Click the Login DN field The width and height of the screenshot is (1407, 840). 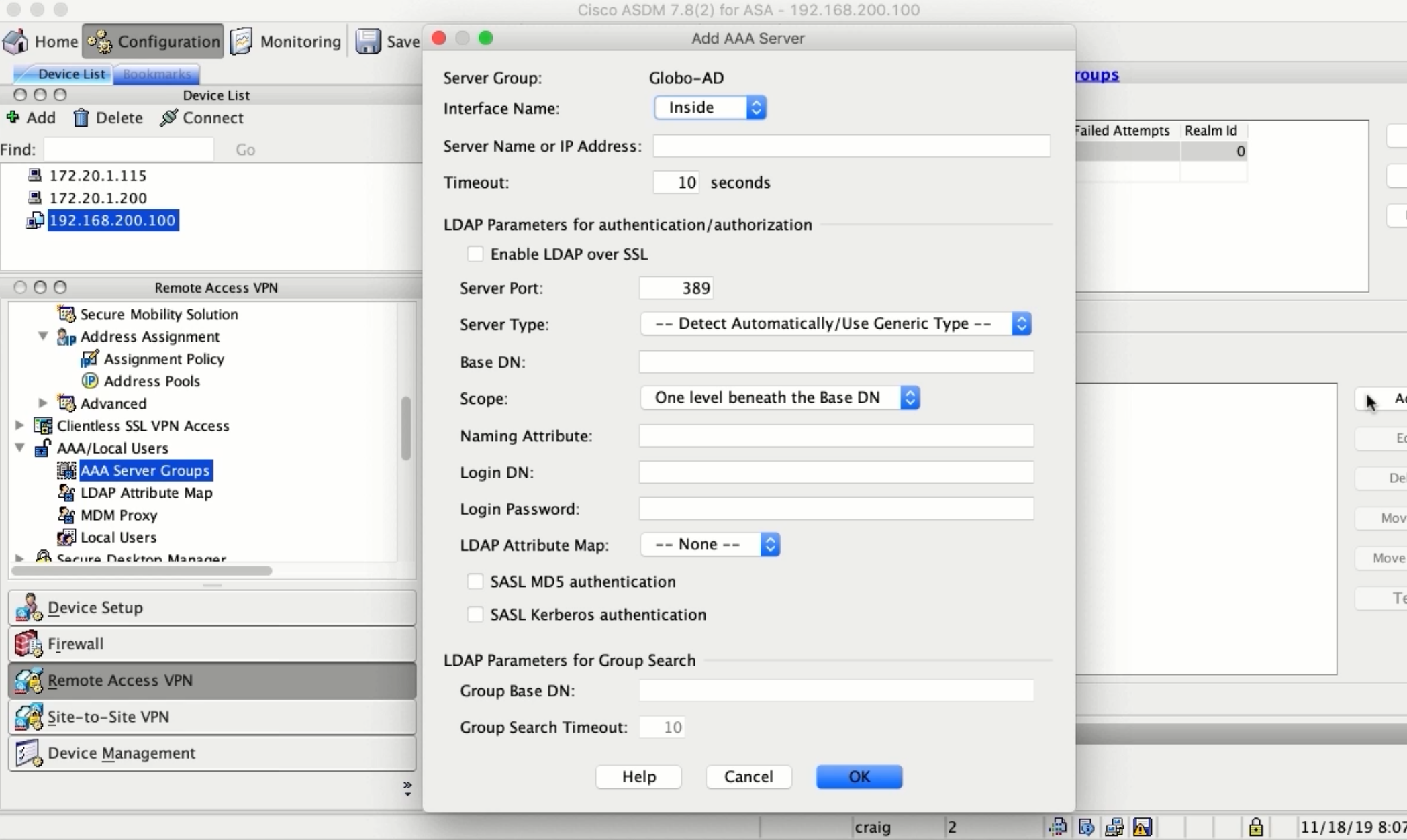tap(836, 472)
